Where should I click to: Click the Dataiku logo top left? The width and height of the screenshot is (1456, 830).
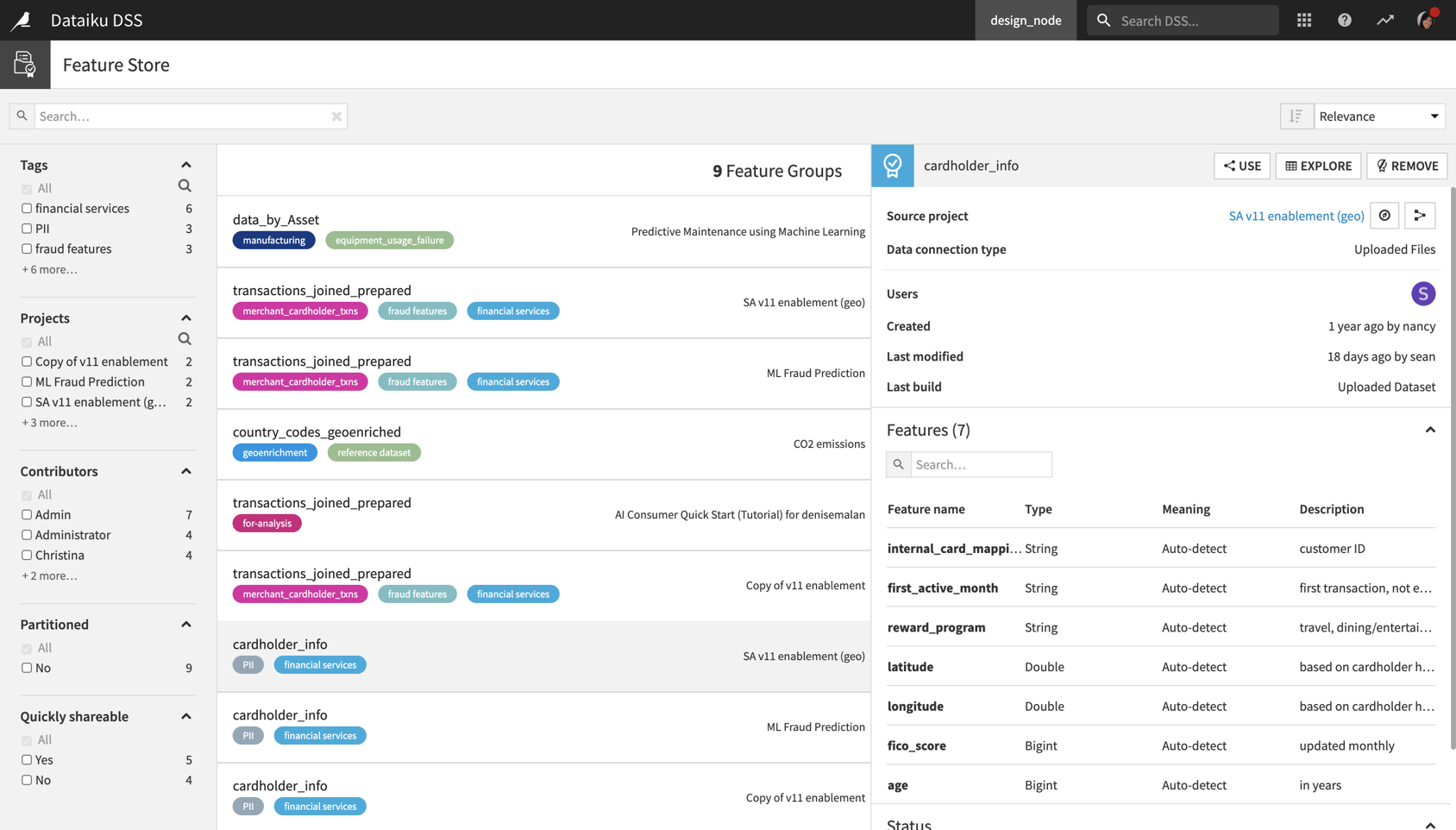[22, 20]
